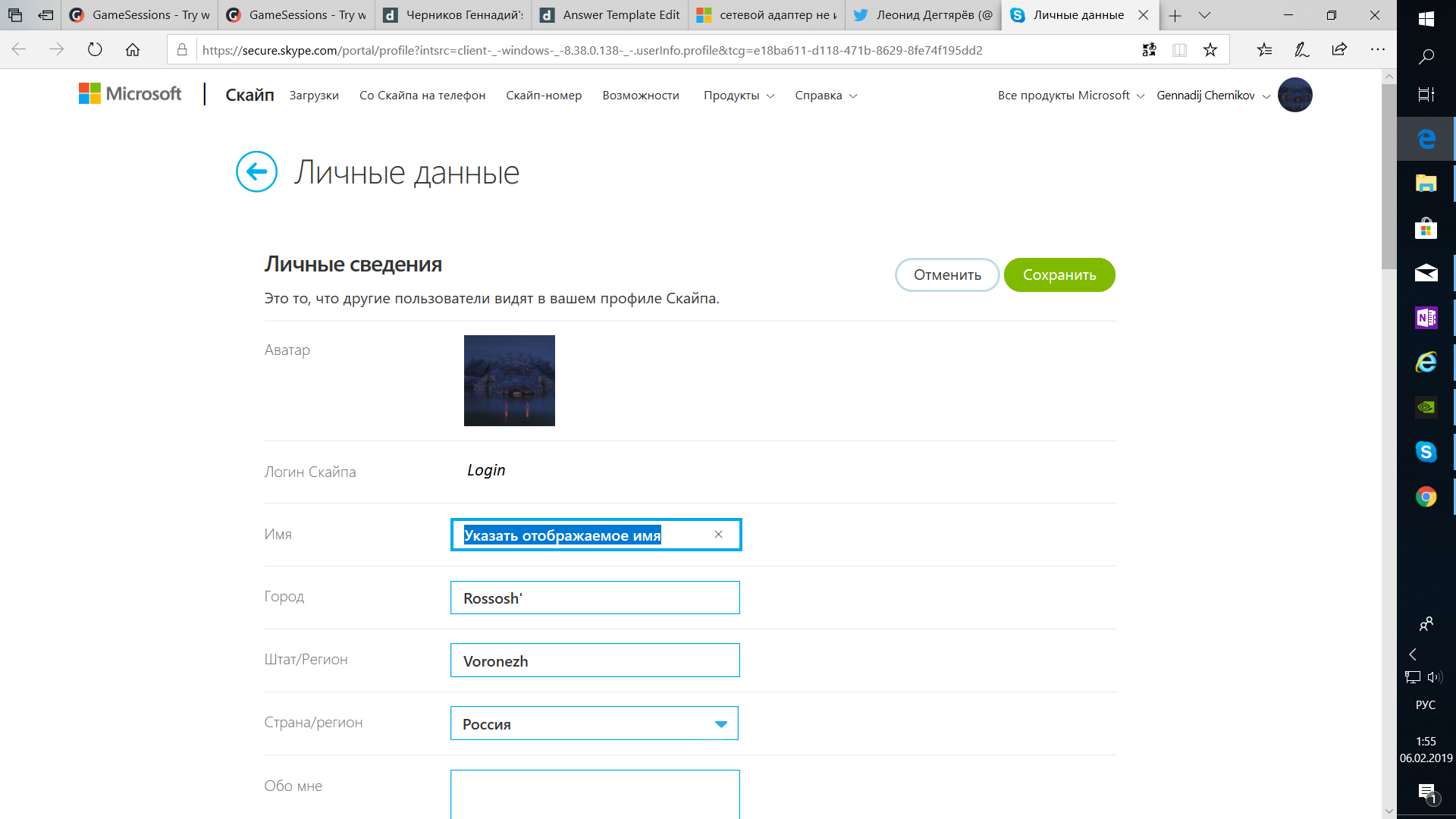1456x819 pixels.
Task: Show tabs you've set aside
Action: 15,15
